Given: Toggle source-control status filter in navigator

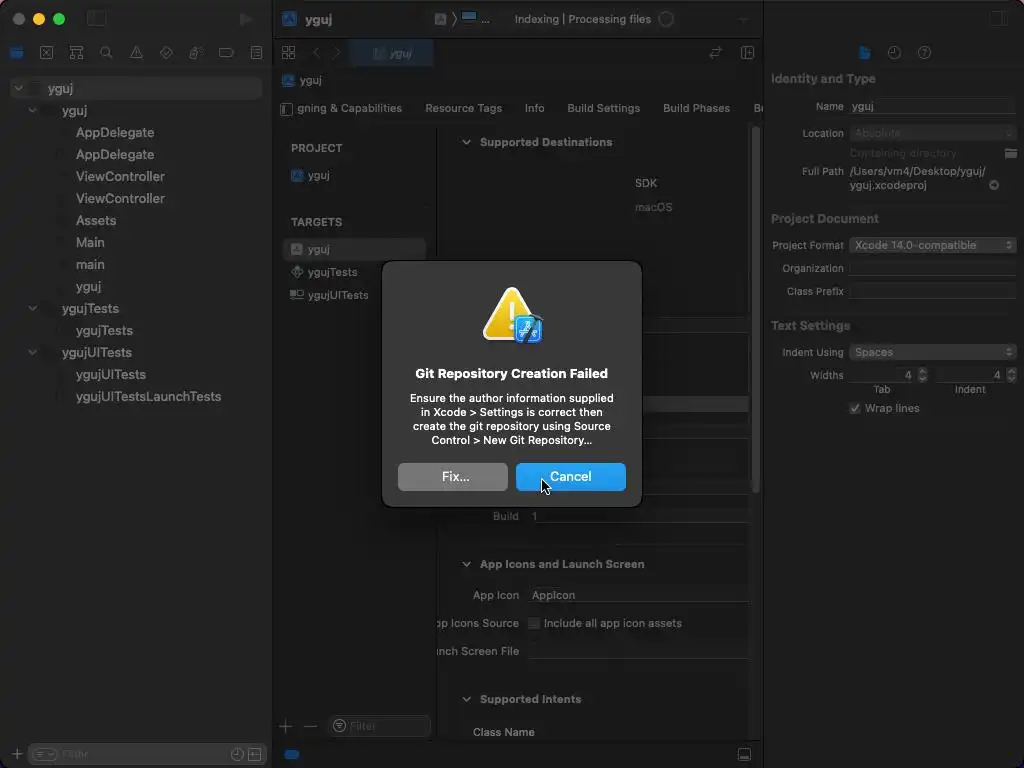Looking at the screenshot, I should tap(255, 754).
